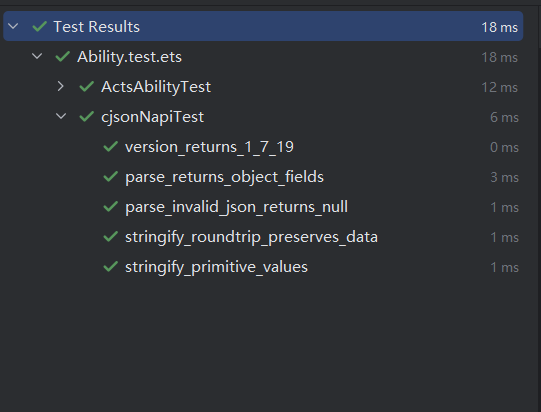Click the passed checkmark beside cjsonNapiTest
541x412 pixels.
point(87,116)
